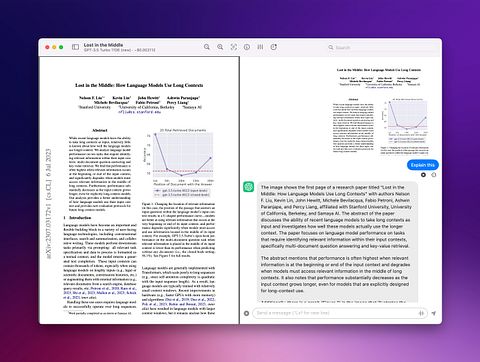Click the green ChatGPT avatar icon

(x=248, y=187)
